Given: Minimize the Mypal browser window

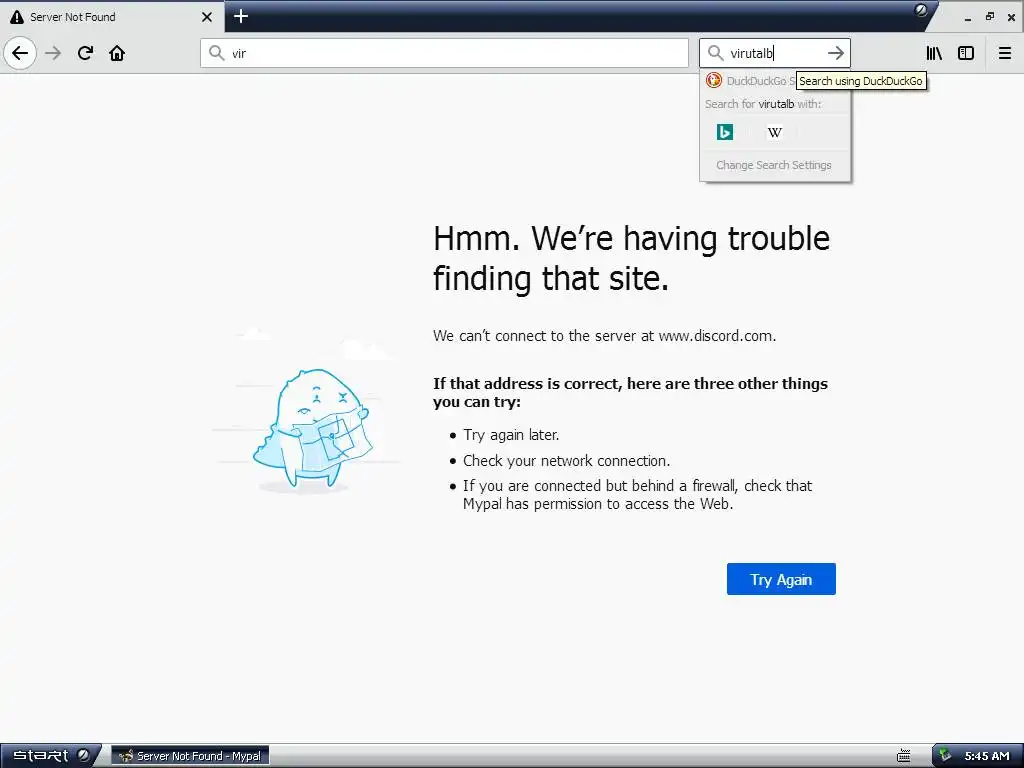Looking at the screenshot, I should click(x=968, y=18).
